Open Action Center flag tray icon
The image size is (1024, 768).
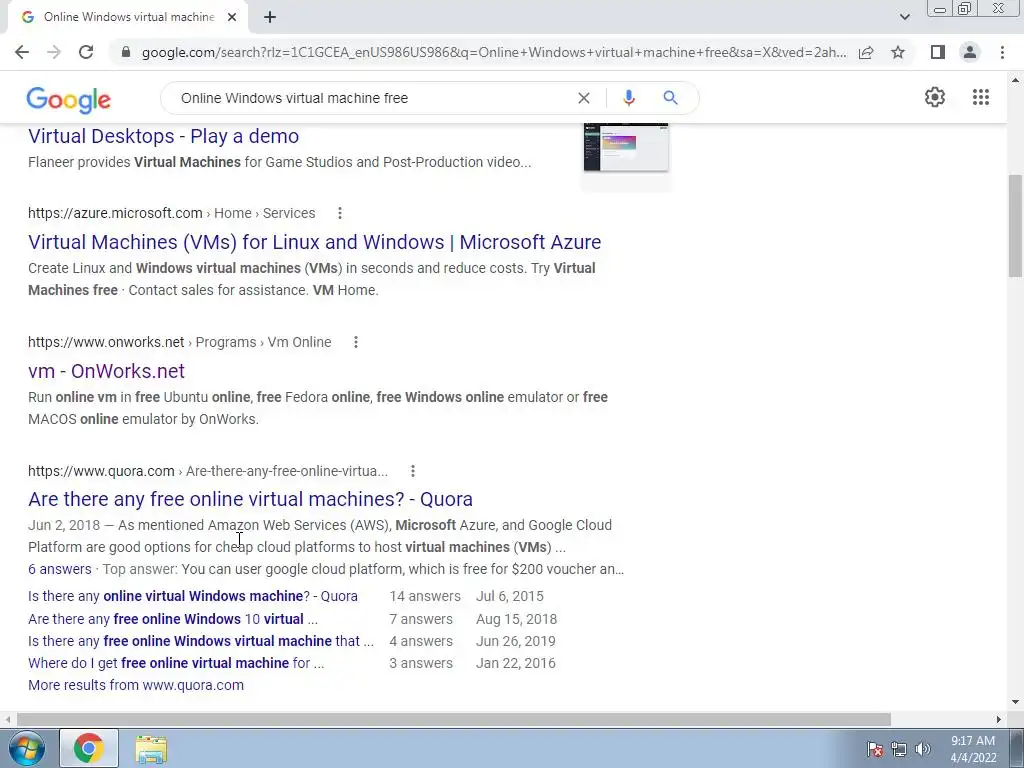click(x=875, y=749)
